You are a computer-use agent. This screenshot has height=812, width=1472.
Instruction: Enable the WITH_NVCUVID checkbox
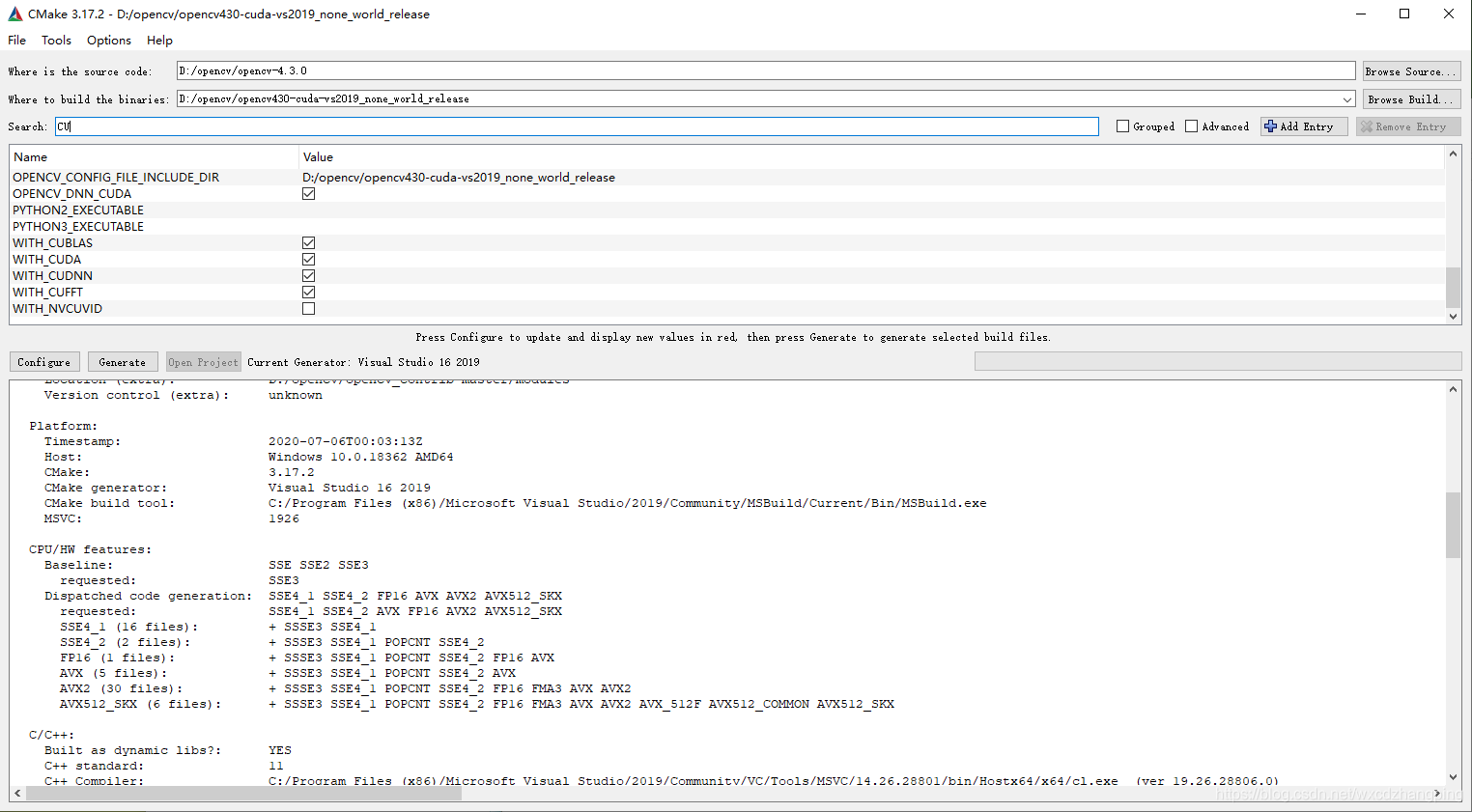coord(308,308)
